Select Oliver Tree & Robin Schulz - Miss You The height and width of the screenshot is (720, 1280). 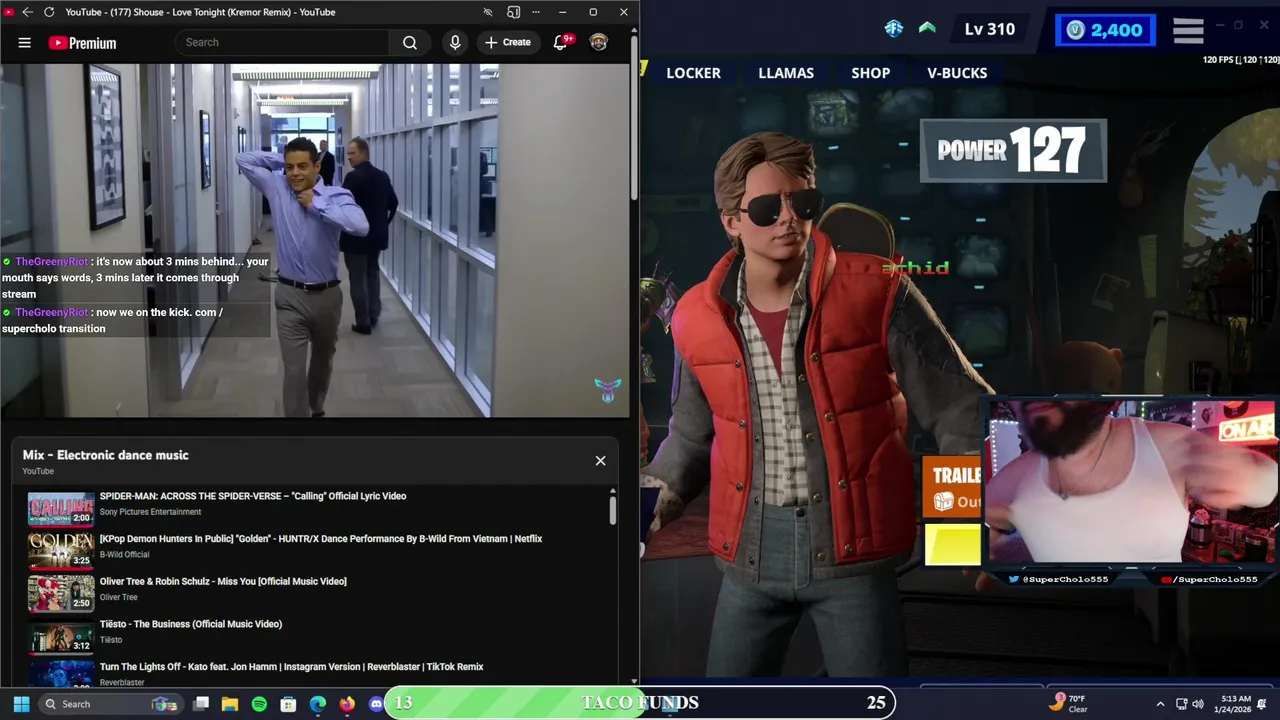223,581
